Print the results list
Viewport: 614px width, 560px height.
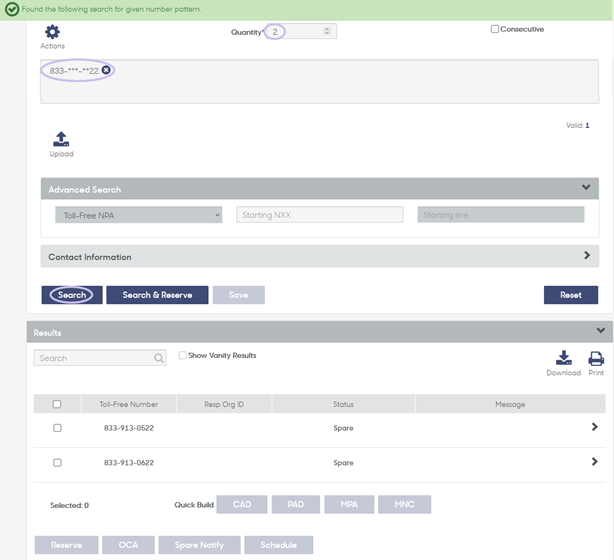pos(596,358)
